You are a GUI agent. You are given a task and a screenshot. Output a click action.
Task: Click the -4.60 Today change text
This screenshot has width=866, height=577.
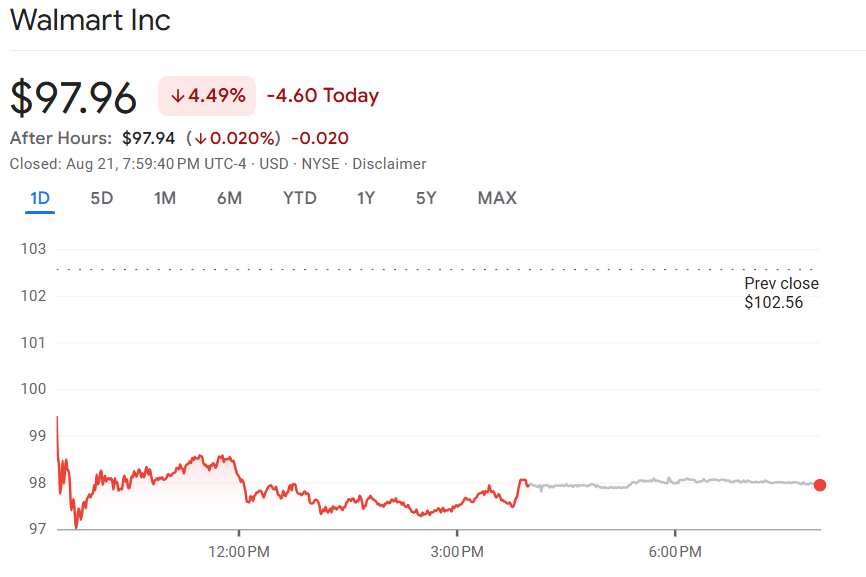(323, 96)
